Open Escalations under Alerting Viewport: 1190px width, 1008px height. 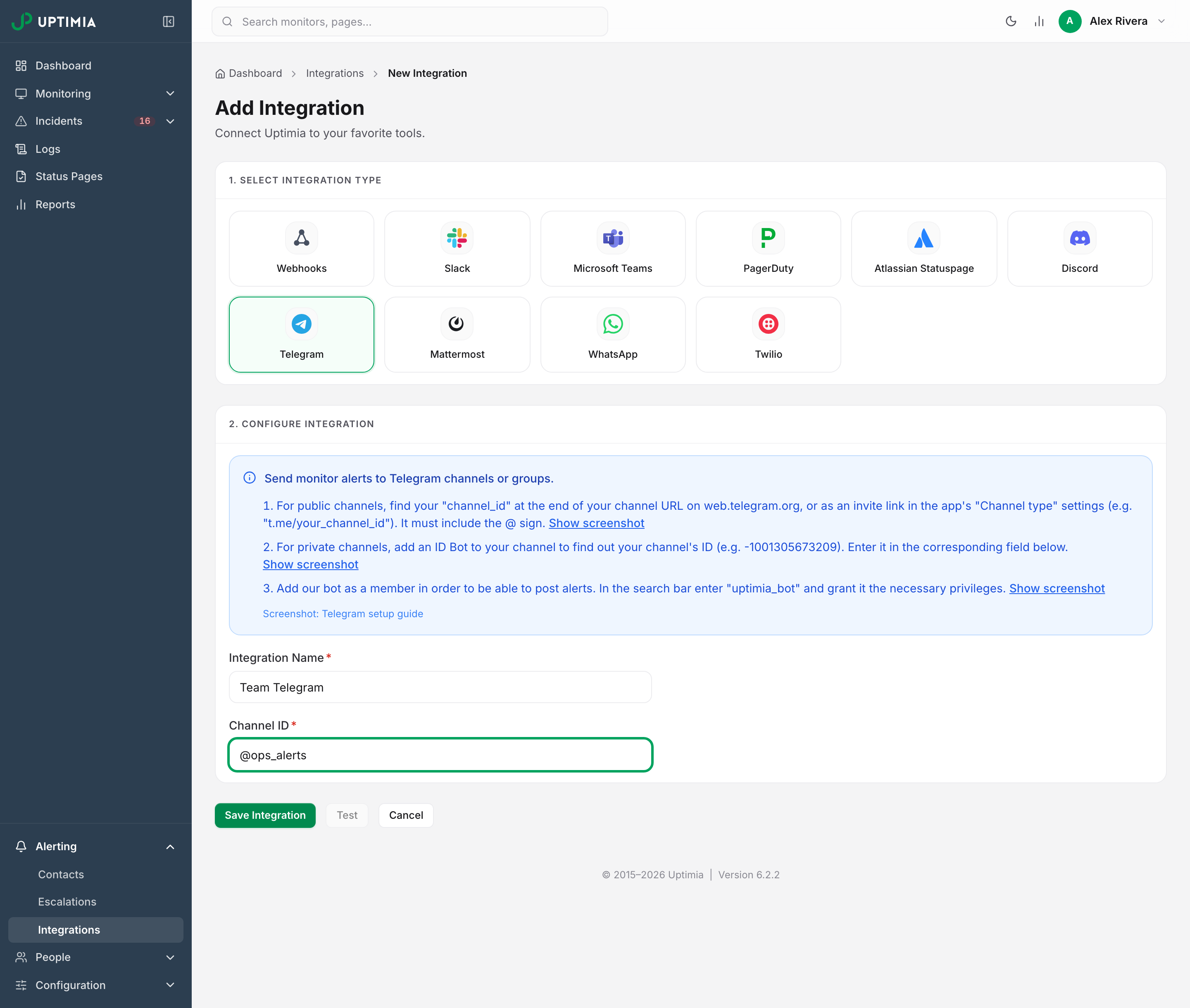[95, 902]
